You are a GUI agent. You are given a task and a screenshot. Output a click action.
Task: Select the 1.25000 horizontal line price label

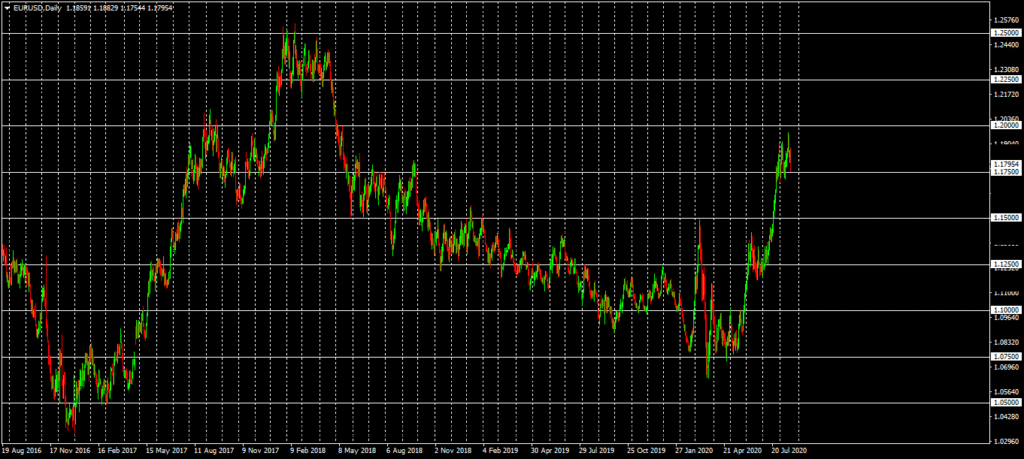[x=1006, y=33]
